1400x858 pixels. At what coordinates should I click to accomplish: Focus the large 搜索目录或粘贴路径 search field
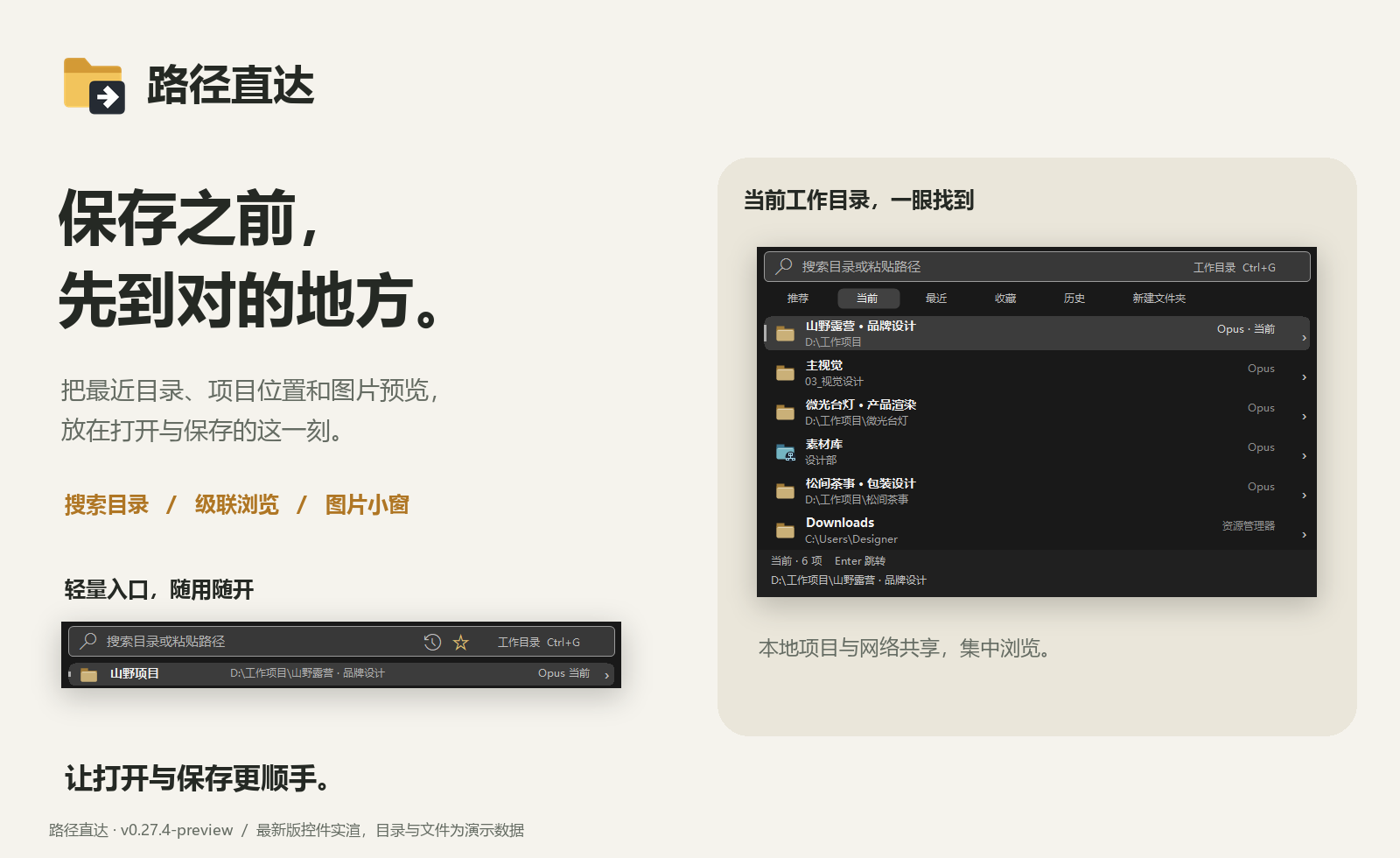tap(1037, 266)
